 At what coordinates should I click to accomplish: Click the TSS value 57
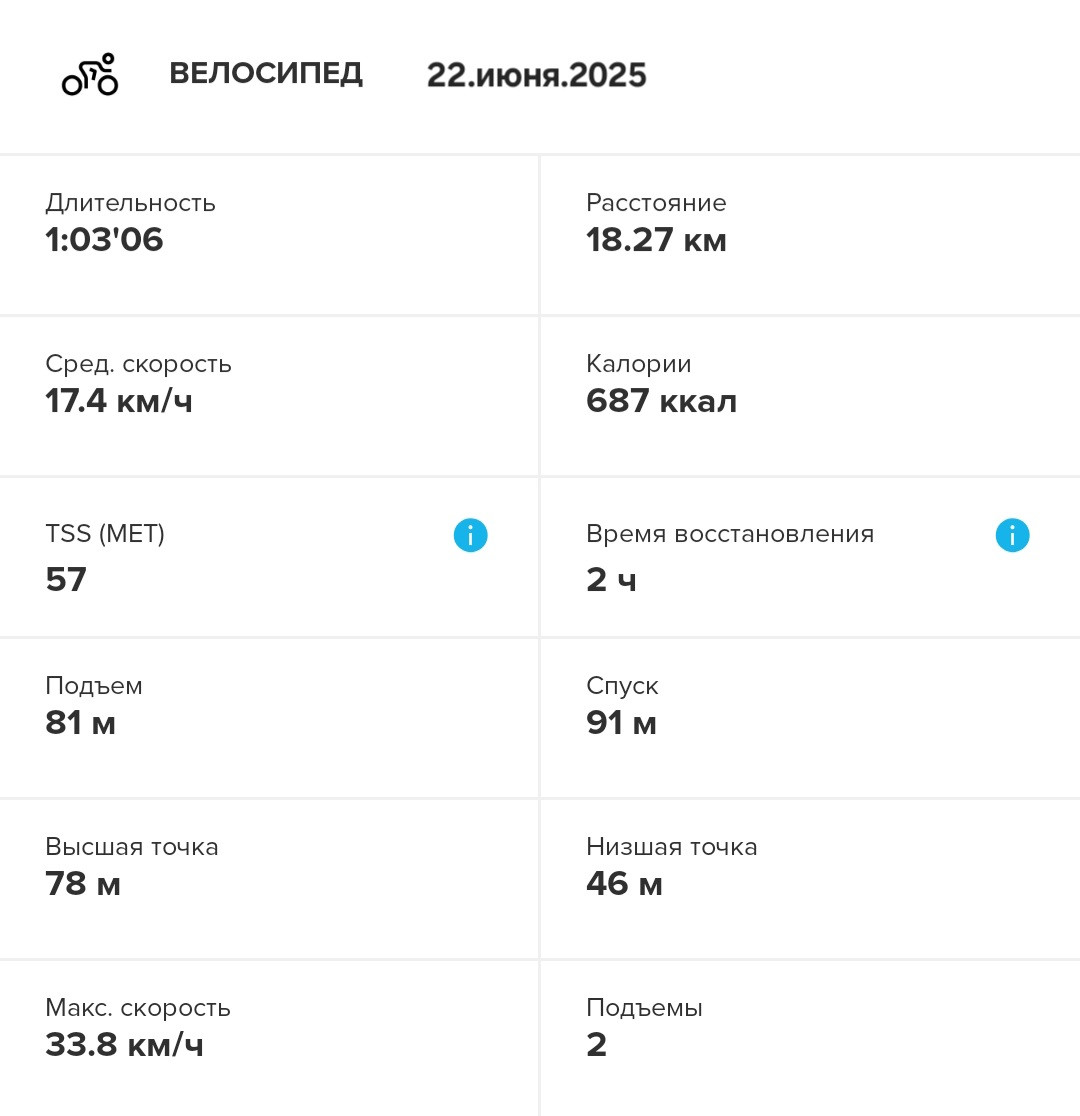[x=66, y=579]
